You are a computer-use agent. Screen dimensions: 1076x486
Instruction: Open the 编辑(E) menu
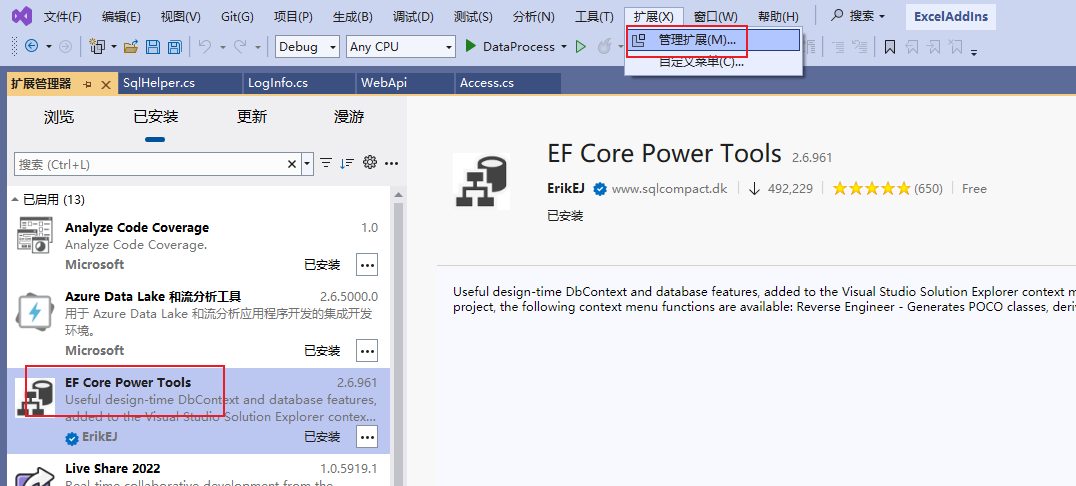[121, 16]
